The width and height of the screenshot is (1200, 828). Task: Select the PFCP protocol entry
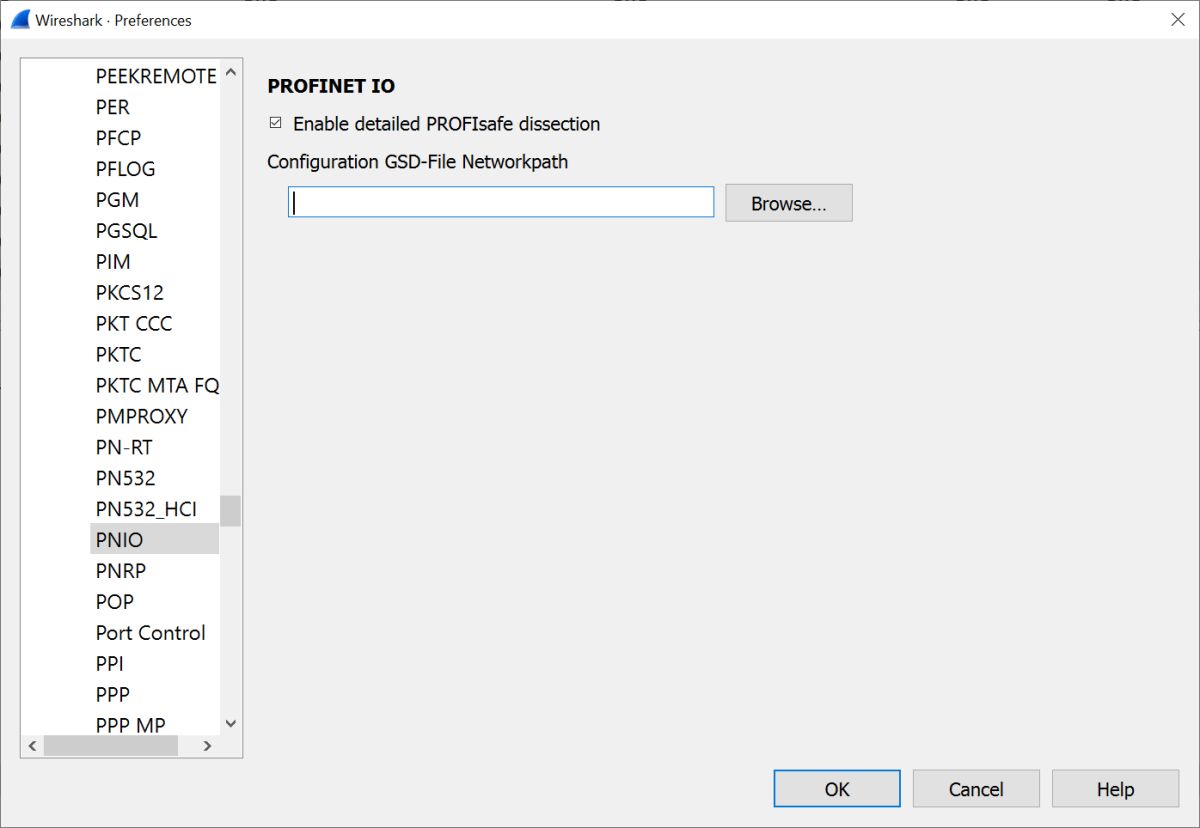118,138
